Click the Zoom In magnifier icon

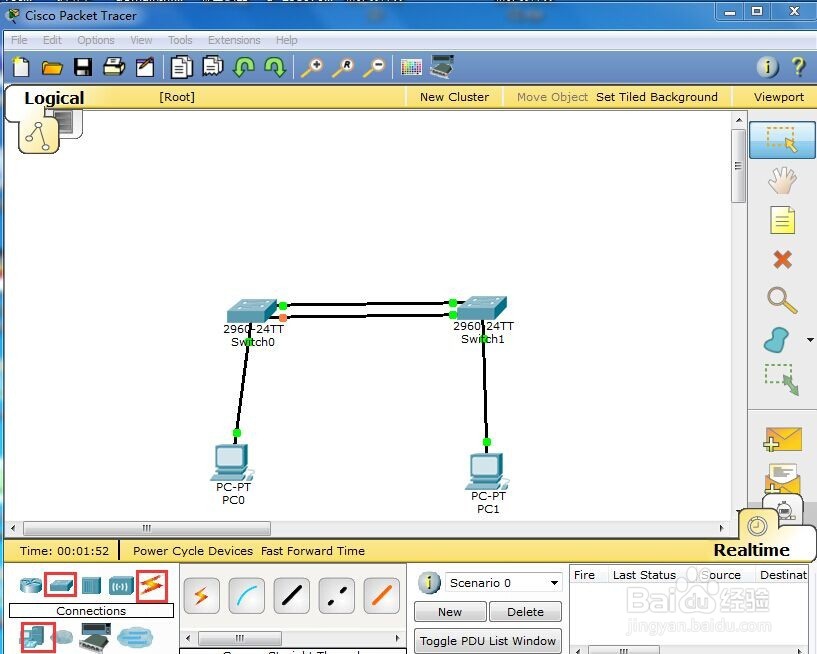tap(312, 67)
